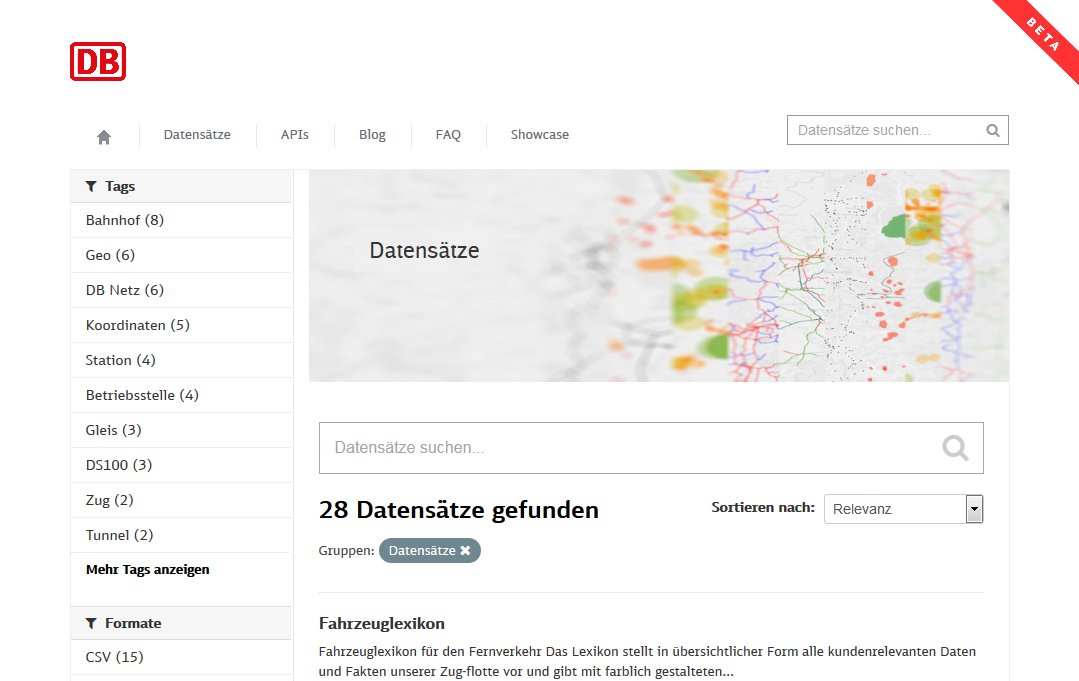
Task: Click magnifier icon in top search box
Action: (x=992, y=130)
